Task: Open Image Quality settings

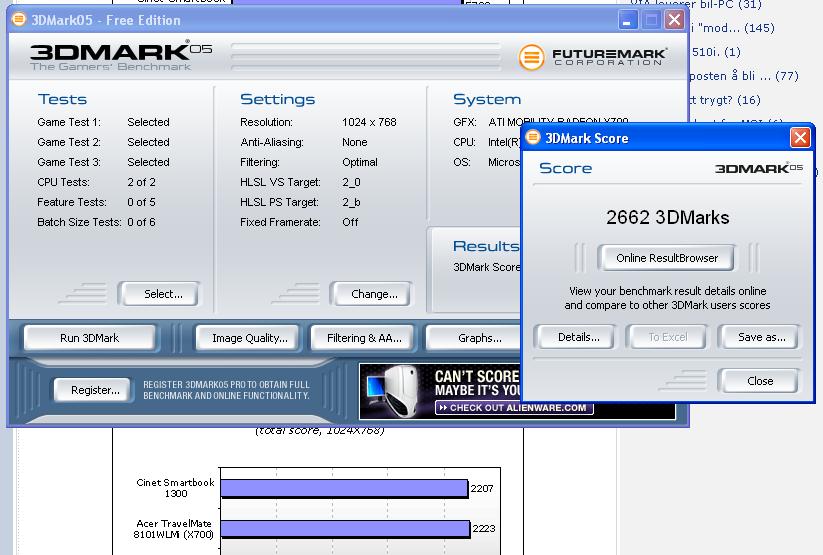Action: coord(250,338)
